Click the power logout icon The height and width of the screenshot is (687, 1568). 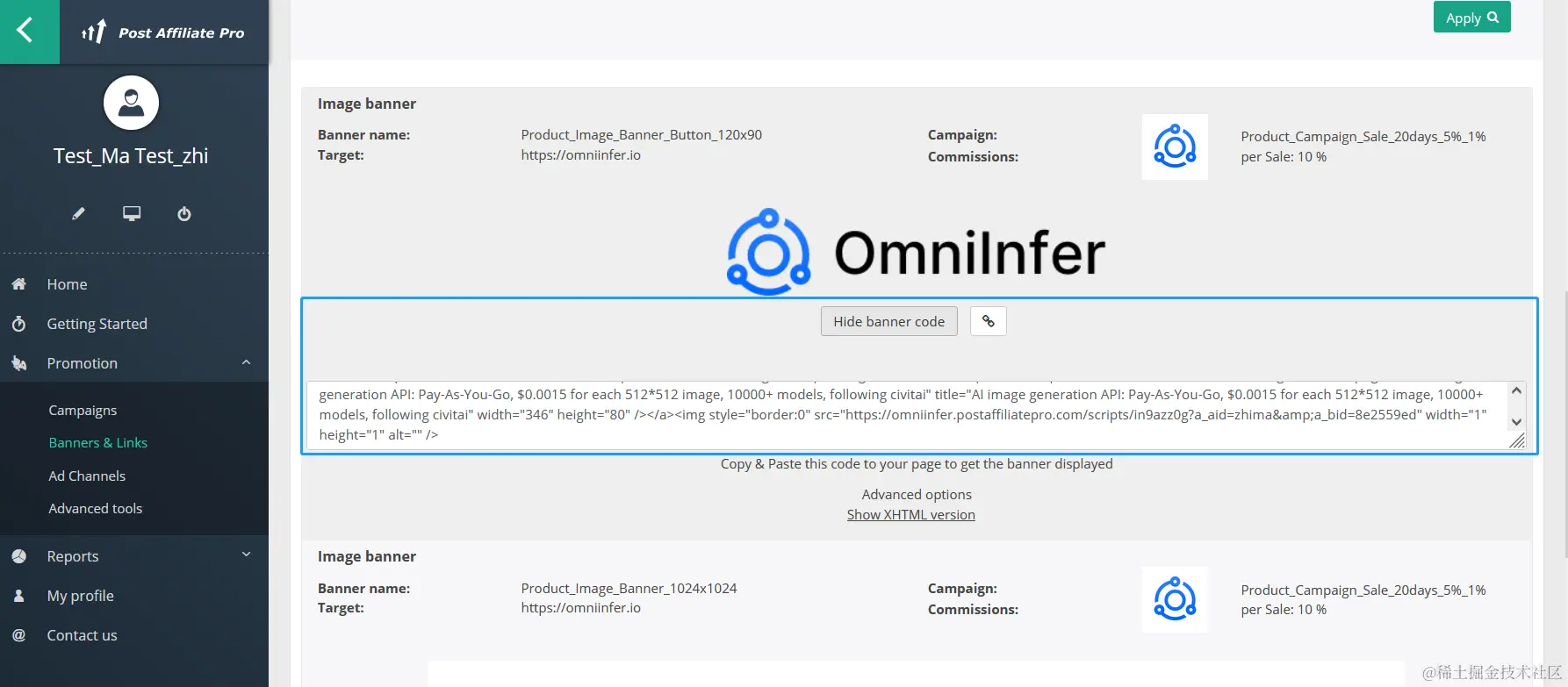pos(184,213)
